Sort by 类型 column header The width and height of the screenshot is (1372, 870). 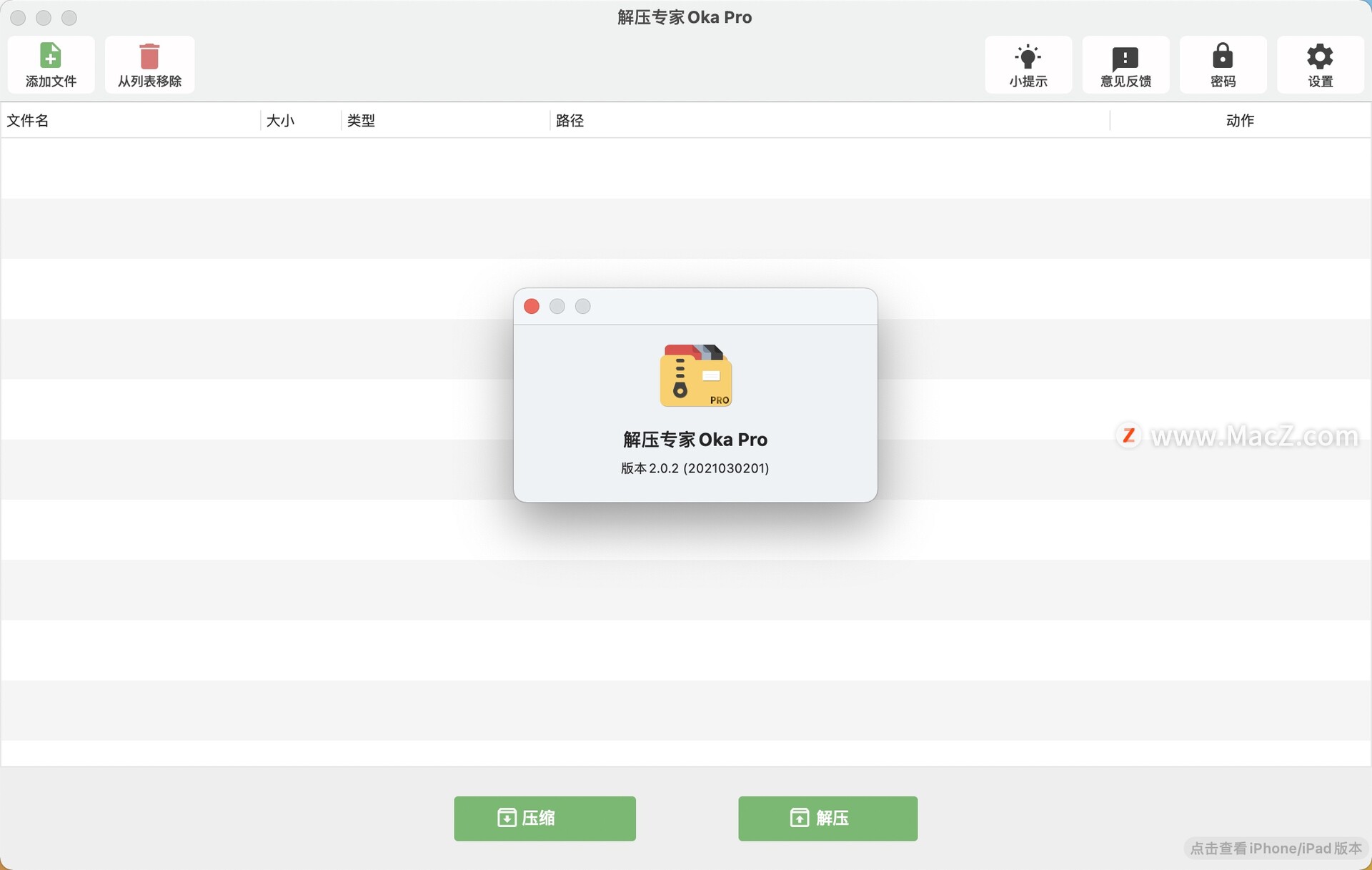(x=445, y=120)
